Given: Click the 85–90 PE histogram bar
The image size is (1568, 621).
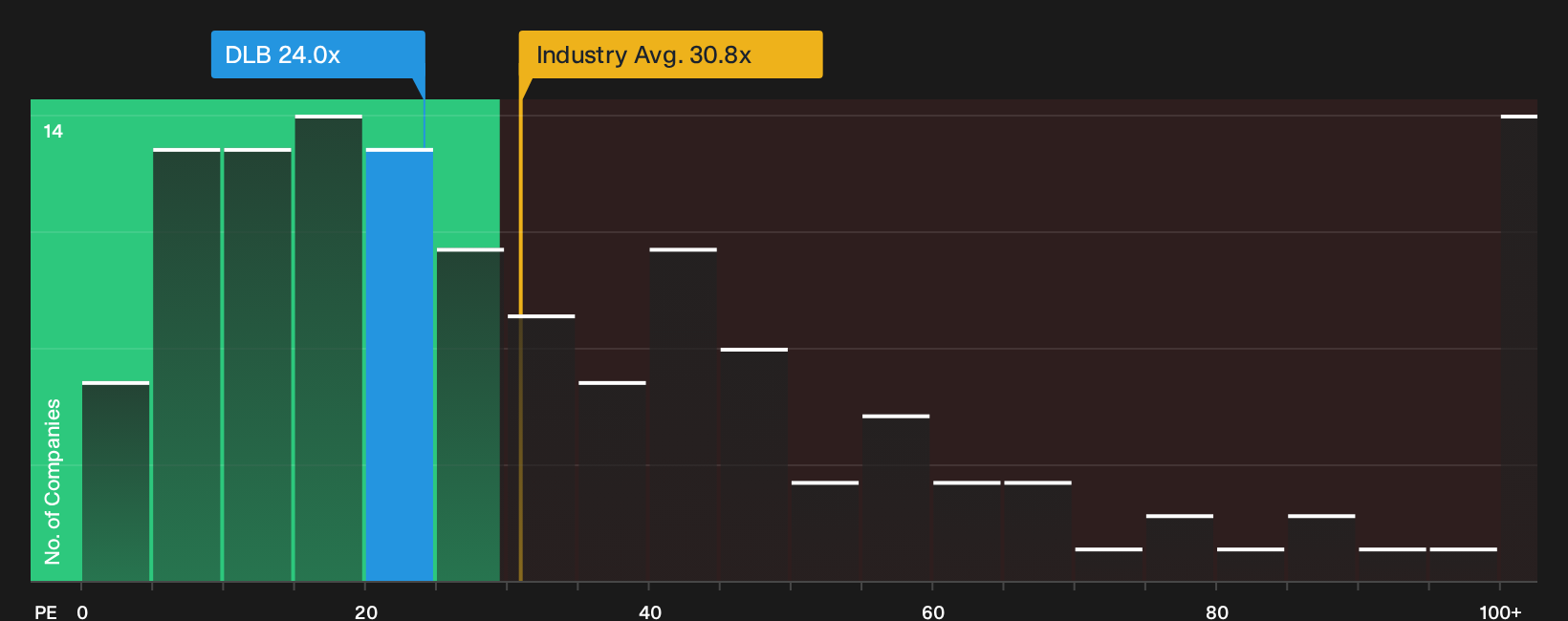Looking at the screenshot, I should [1321, 547].
